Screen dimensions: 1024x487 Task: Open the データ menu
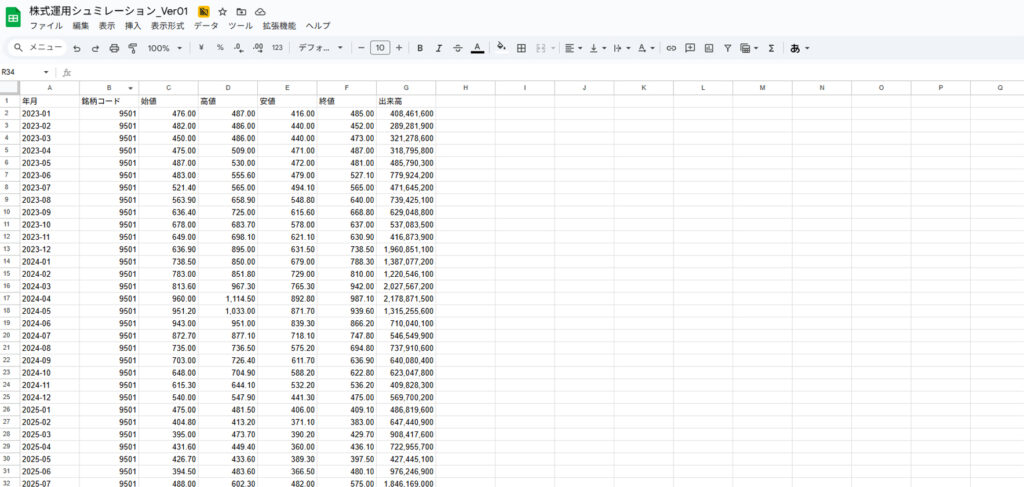coord(206,25)
